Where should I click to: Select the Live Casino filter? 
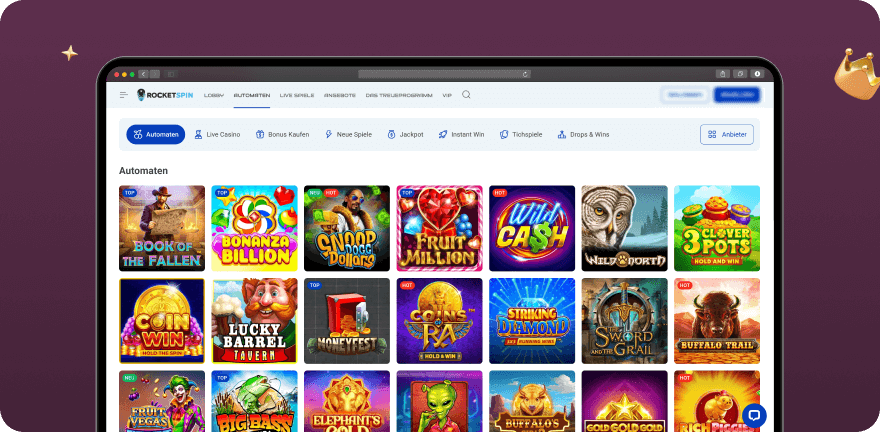(x=217, y=134)
